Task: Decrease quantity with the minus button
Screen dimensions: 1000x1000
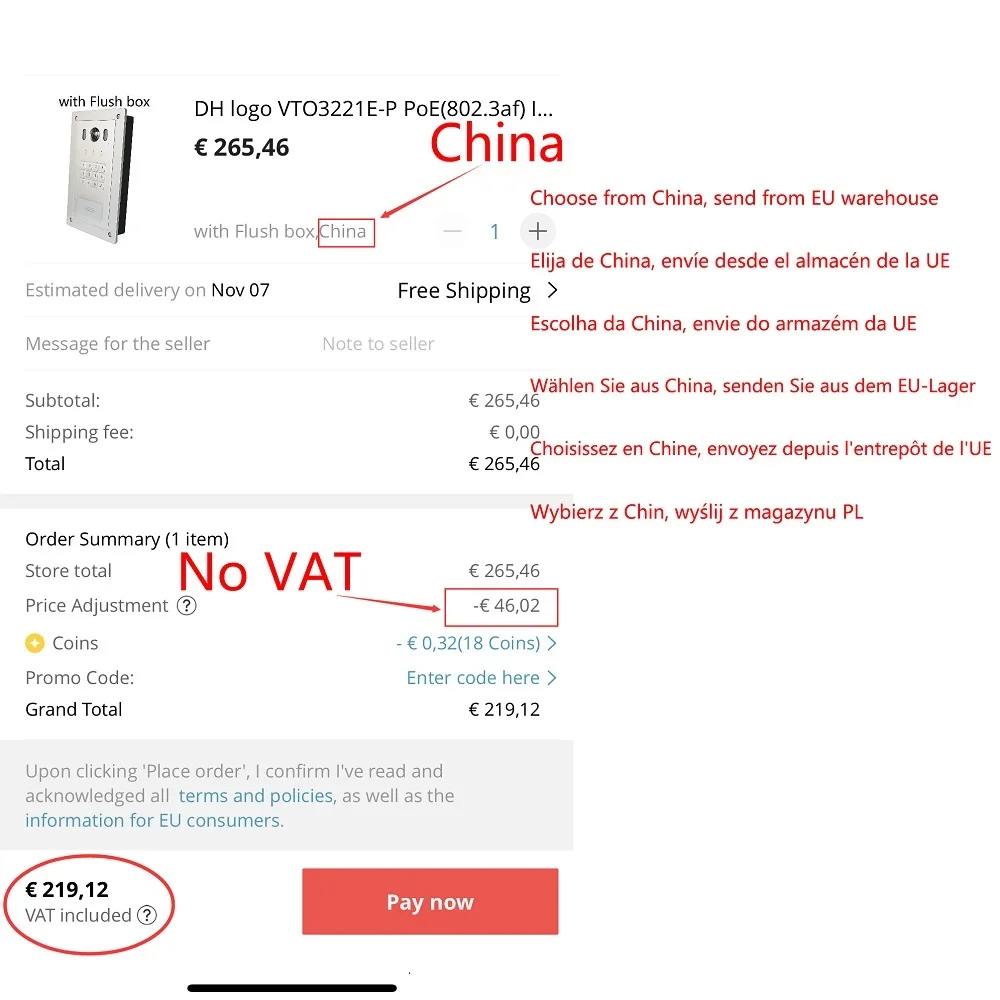Action: pos(452,231)
